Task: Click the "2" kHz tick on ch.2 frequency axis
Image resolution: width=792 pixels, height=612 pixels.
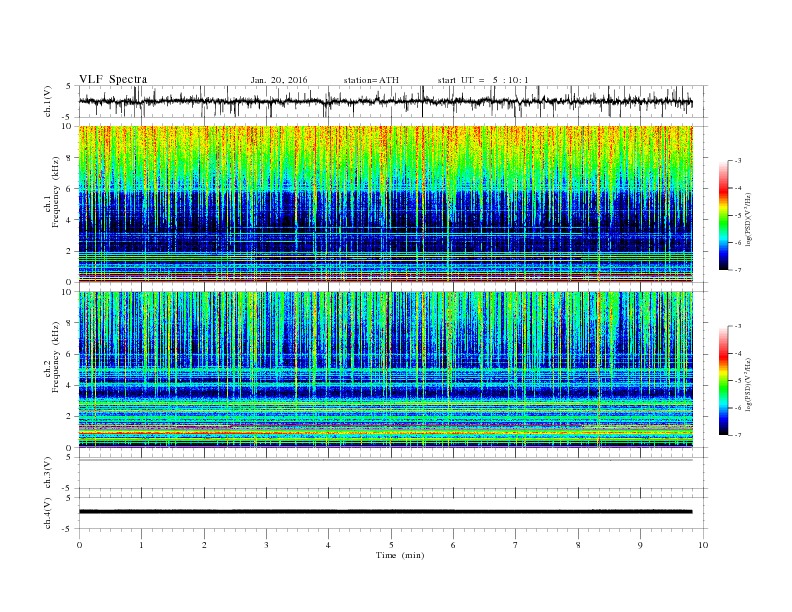Action: click(x=70, y=416)
